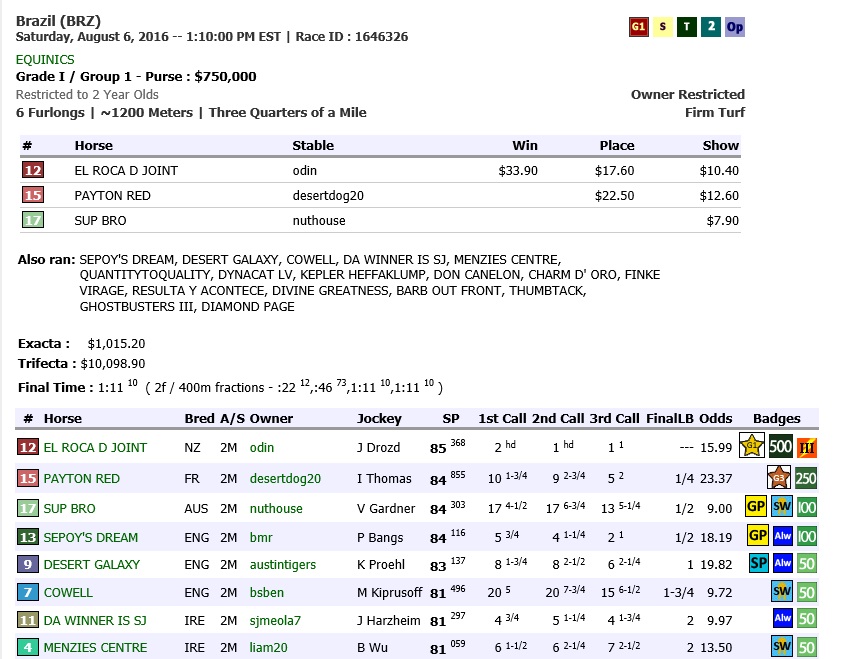View owner desertdog20's stable page

285,478
